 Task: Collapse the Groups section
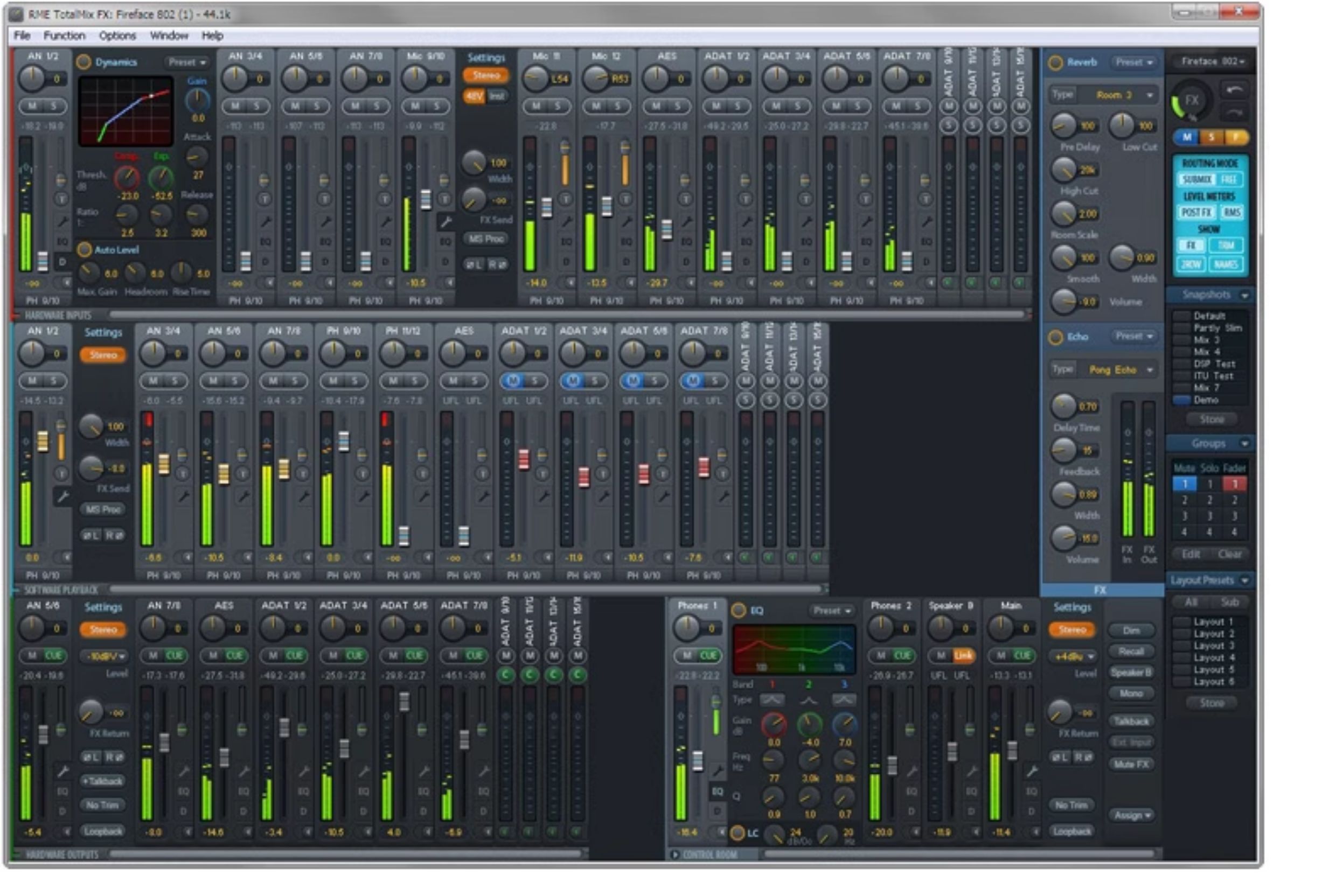tap(1244, 444)
